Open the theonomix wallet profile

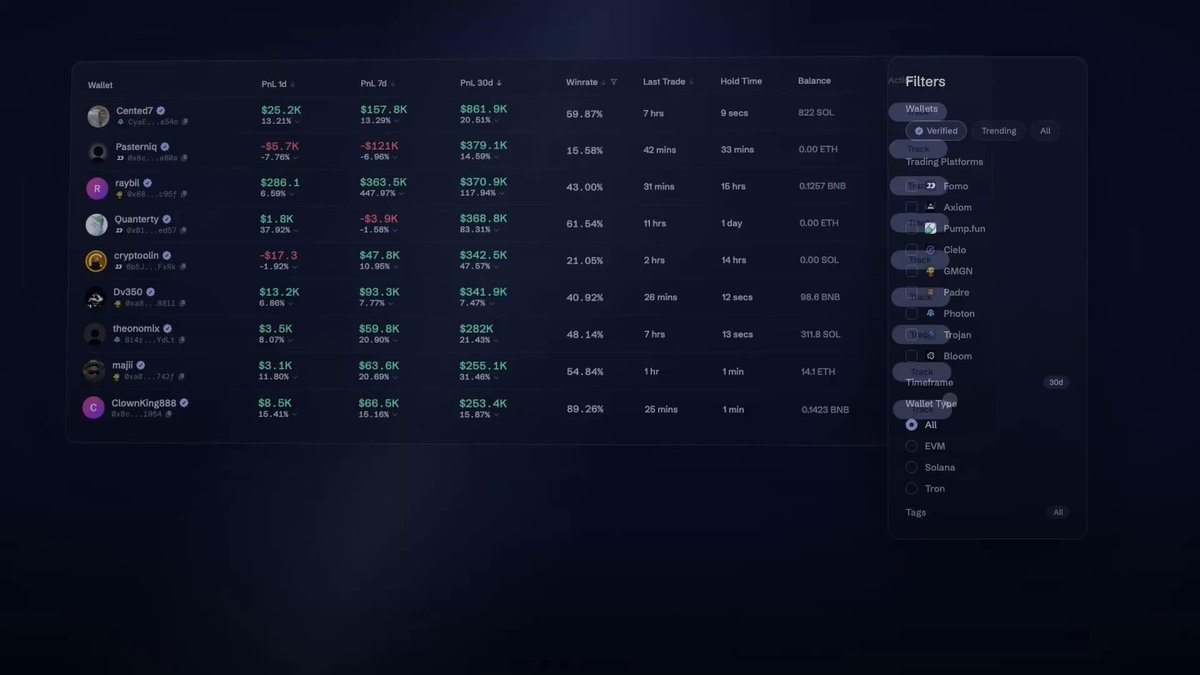click(136, 328)
